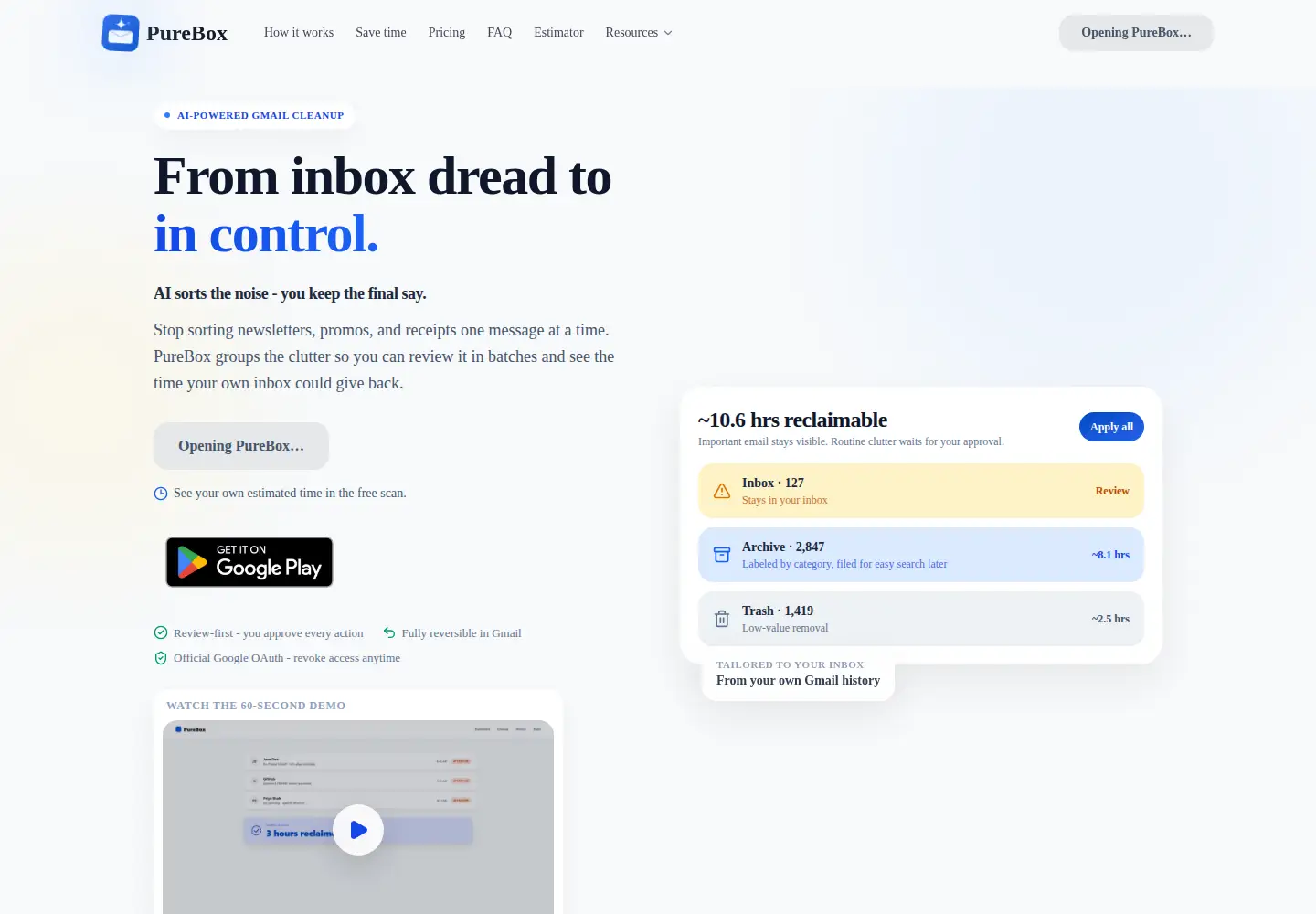Select the Inbox · 127 row title

(773, 483)
